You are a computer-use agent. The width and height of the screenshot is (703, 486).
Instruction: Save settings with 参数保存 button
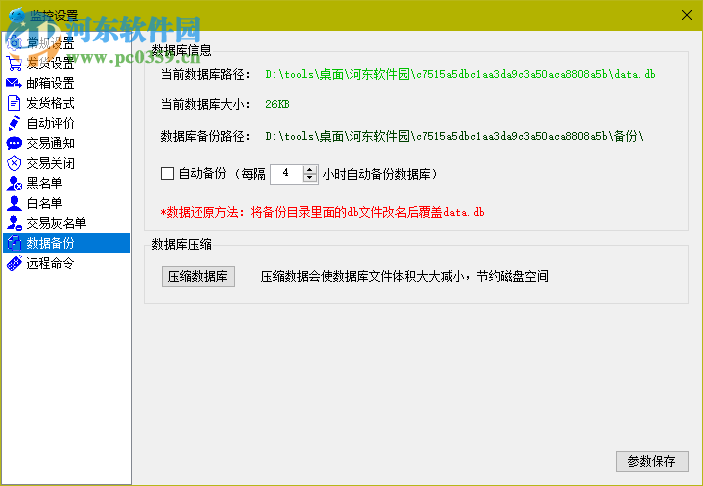652,461
